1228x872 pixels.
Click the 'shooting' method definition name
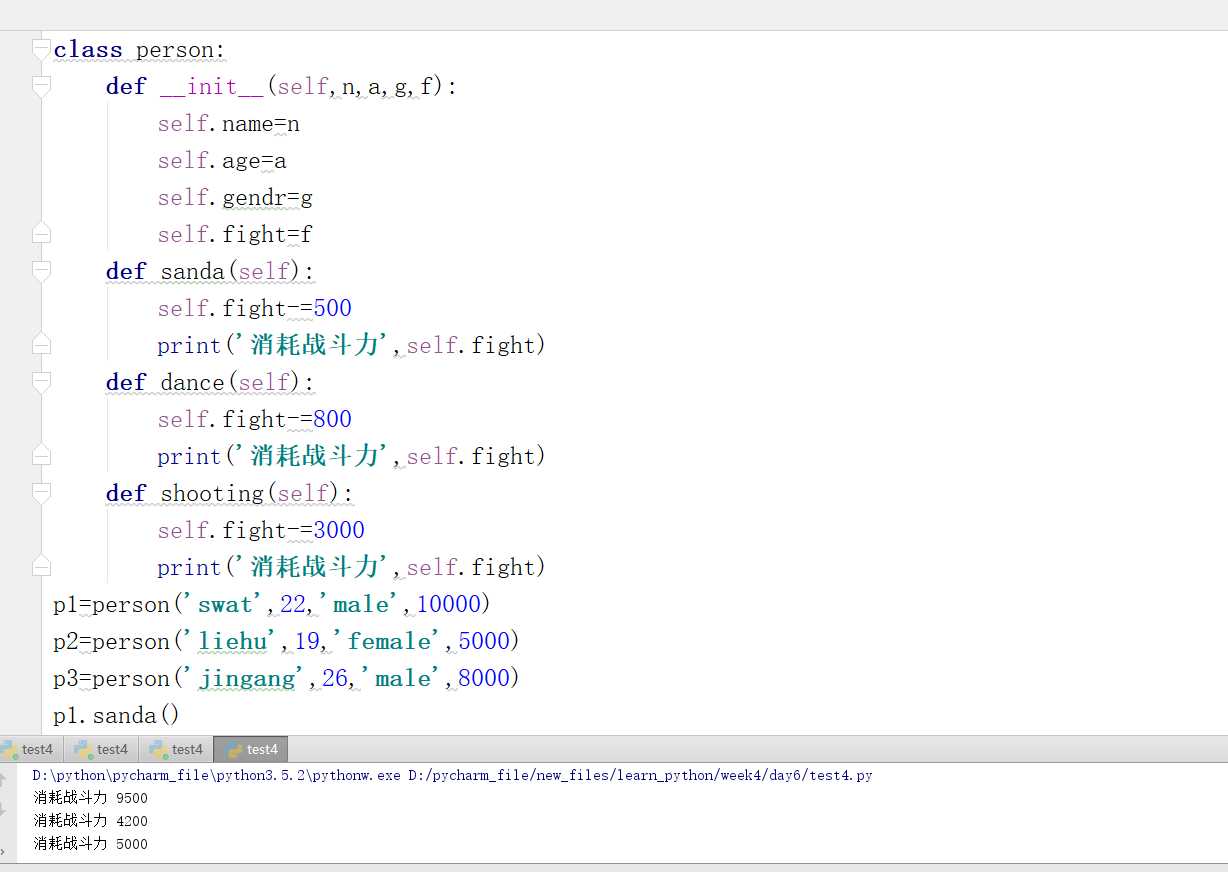click(x=212, y=494)
